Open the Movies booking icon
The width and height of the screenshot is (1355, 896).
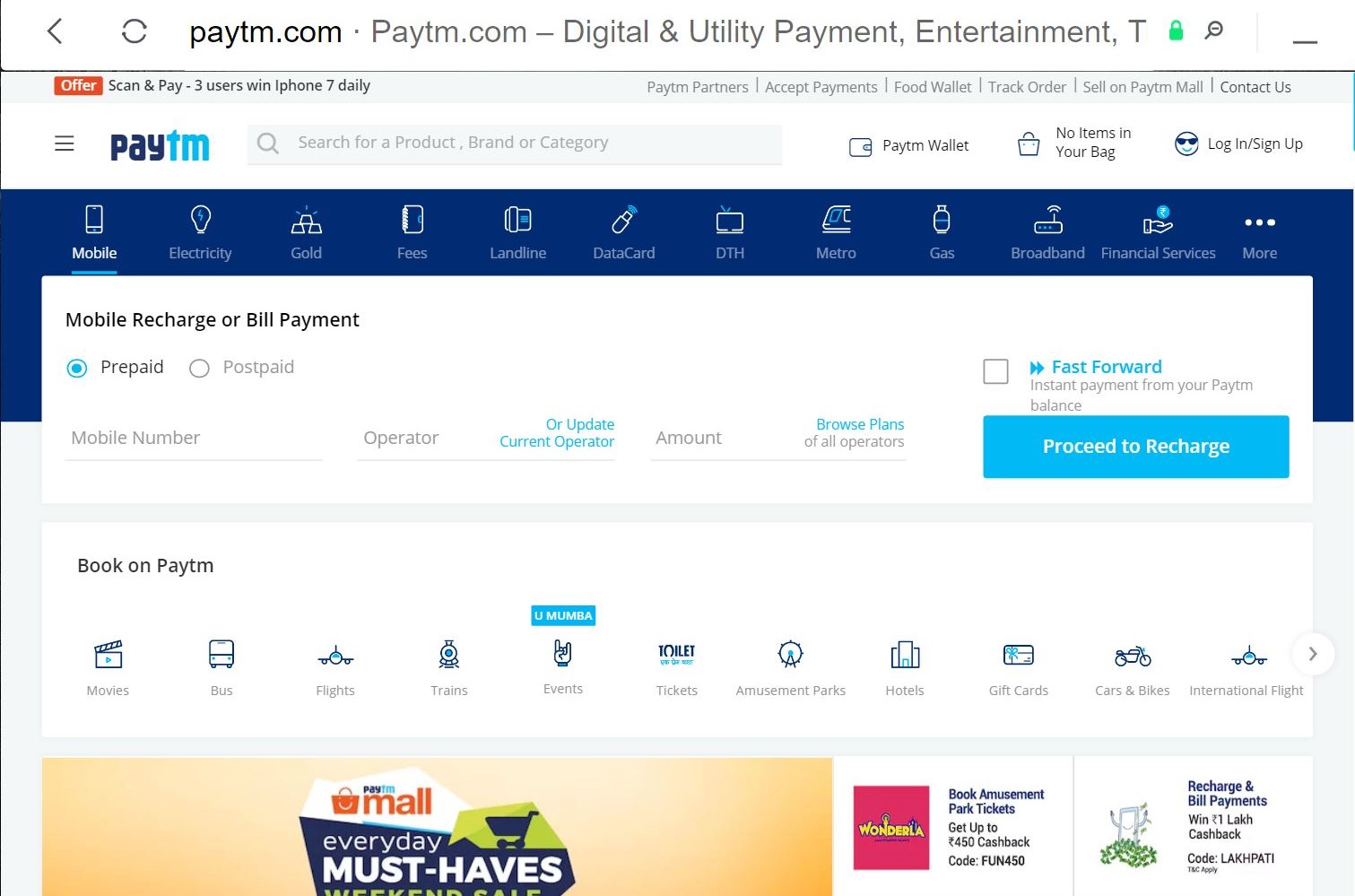coord(108,656)
